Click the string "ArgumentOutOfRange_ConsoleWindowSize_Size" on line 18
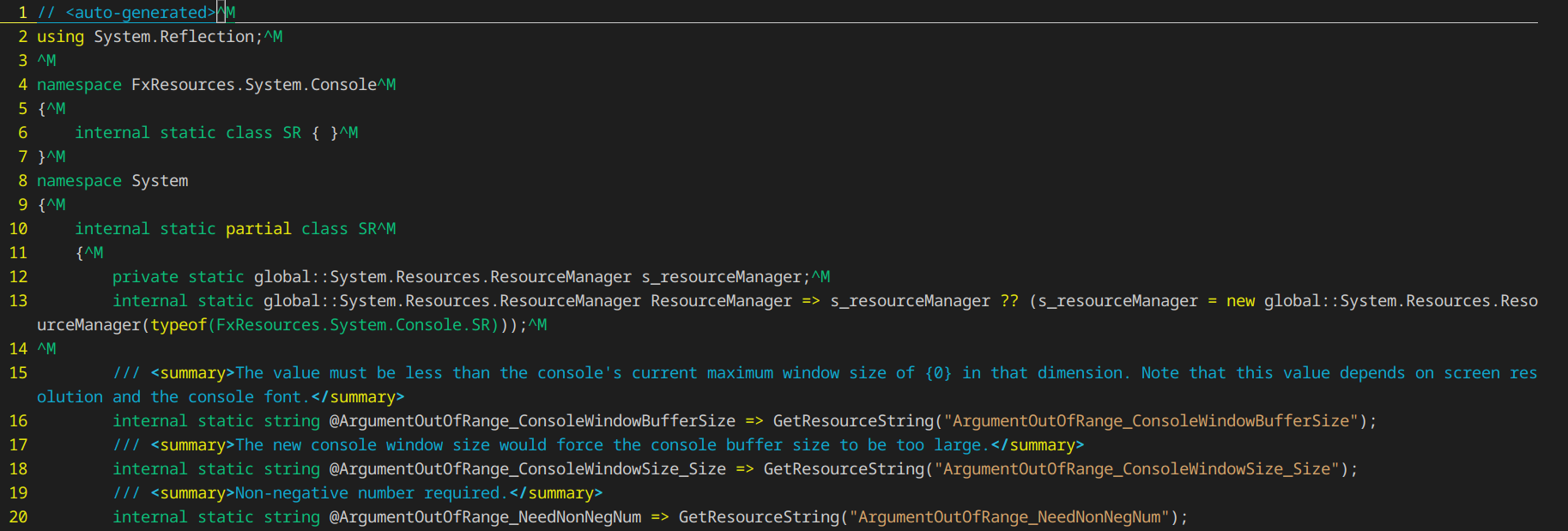The height and width of the screenshot is (531, 1568). point(1136,469)
